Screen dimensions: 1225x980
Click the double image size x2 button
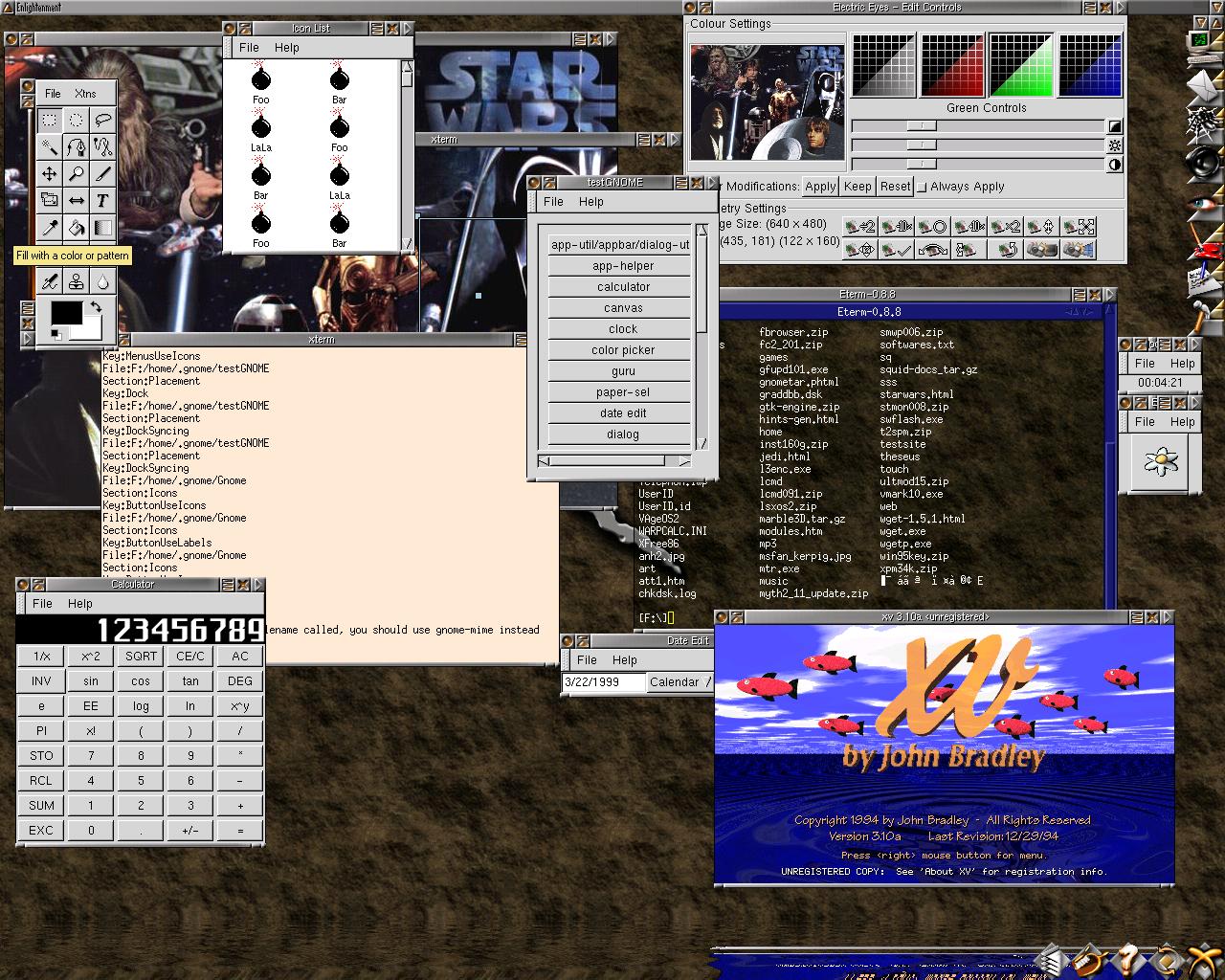point(1005,227)
